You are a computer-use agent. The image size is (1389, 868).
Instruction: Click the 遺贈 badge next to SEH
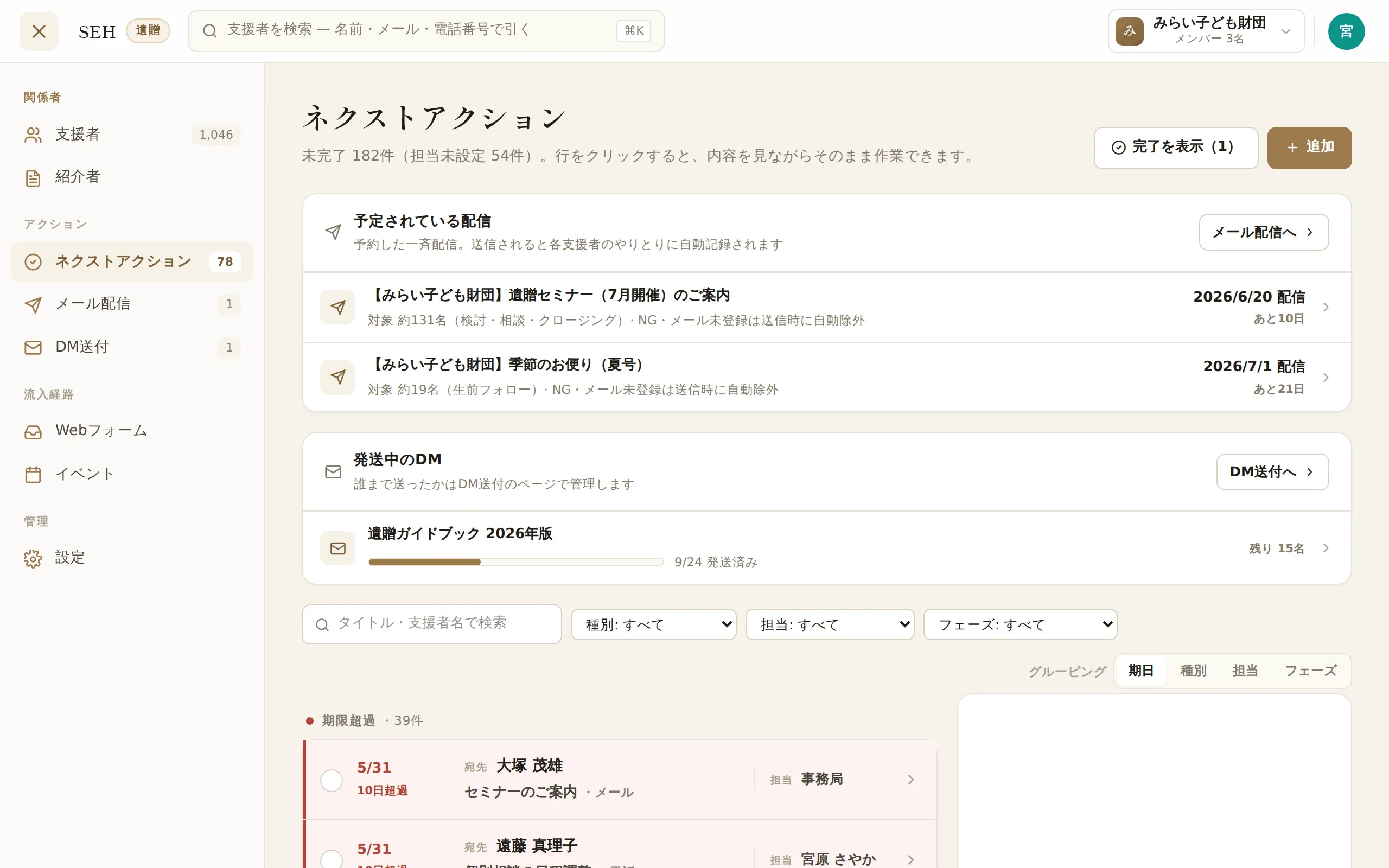pyautogui.click(x=148, y=30)
